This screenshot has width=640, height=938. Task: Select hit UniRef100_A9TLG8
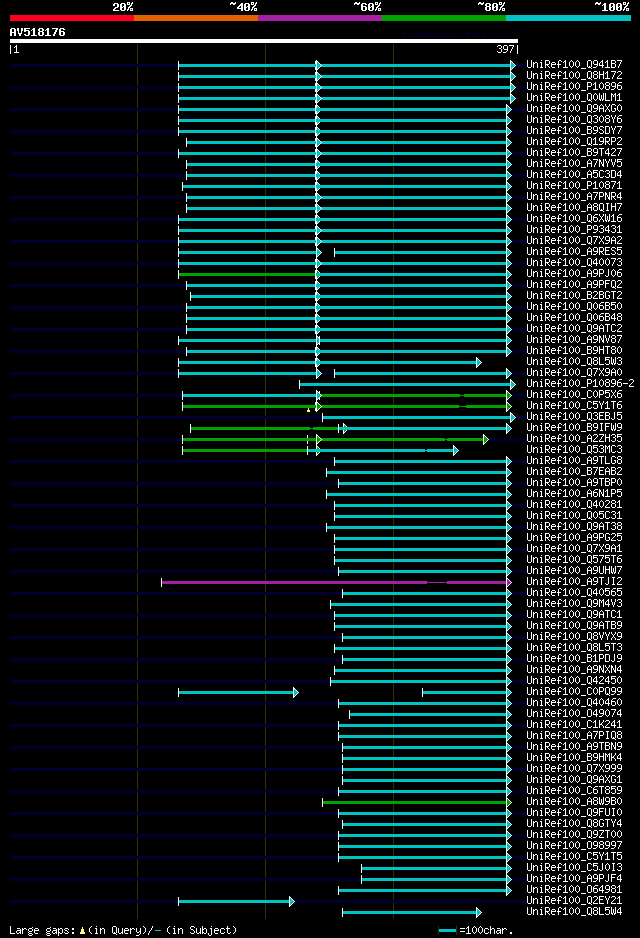click(574, 461)
